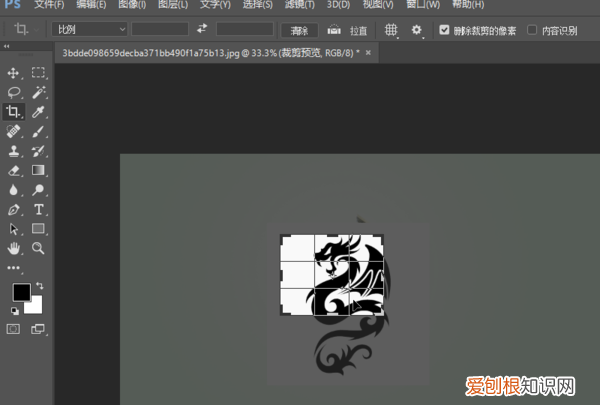This screenshot has width=600, height=405.
Task: Collapse the toolbox with double-arrow
Action: (x=7, y=46)
